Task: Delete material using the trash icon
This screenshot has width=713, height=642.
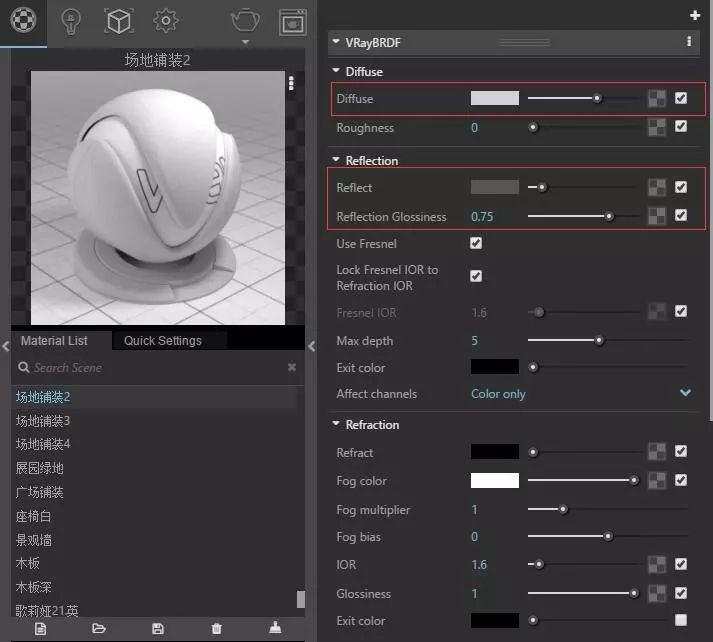Action: point(217,628)
